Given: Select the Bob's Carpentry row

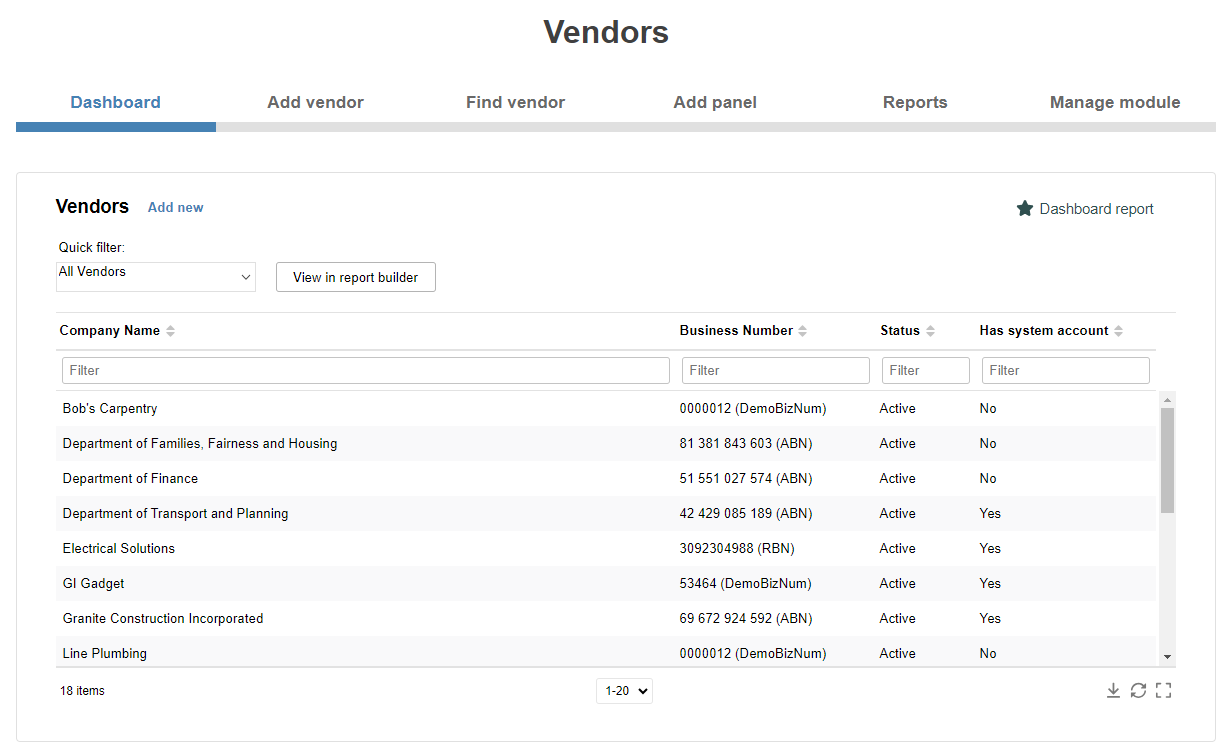Looking at the screenshot, I should point(606,408).
